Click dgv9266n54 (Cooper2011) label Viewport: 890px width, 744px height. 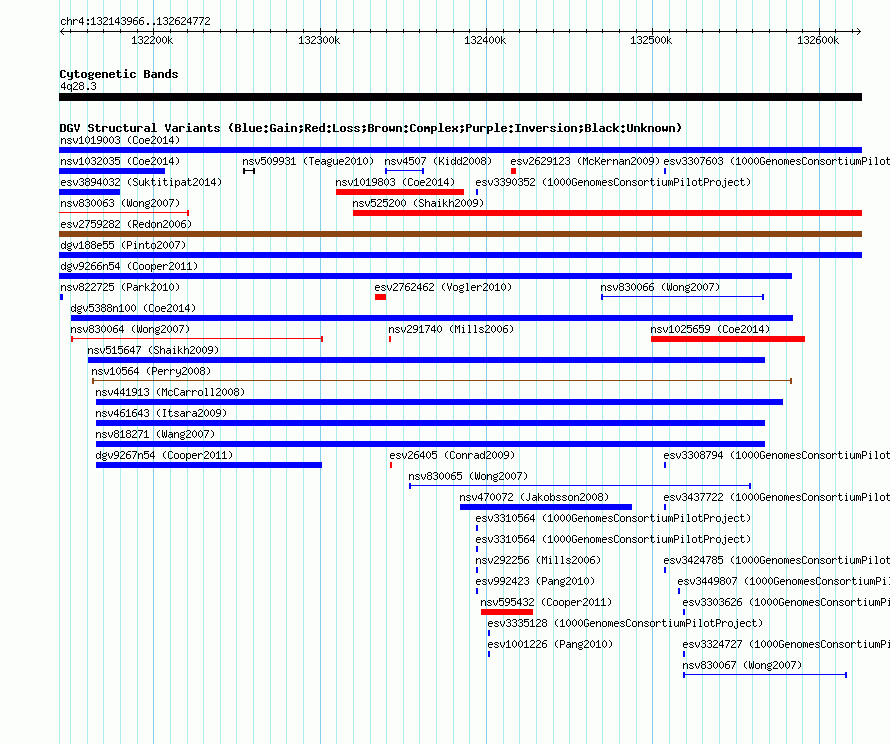[129, 266]
